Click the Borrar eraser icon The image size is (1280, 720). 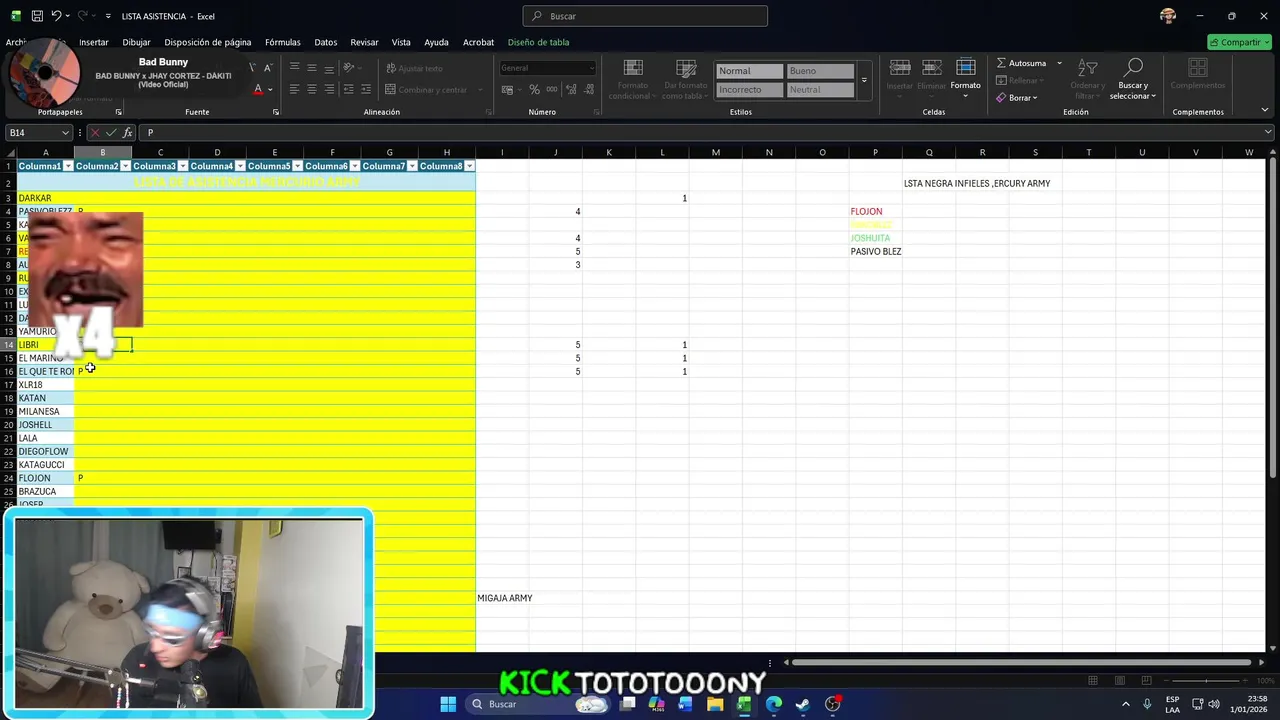tap(1001, 98)
